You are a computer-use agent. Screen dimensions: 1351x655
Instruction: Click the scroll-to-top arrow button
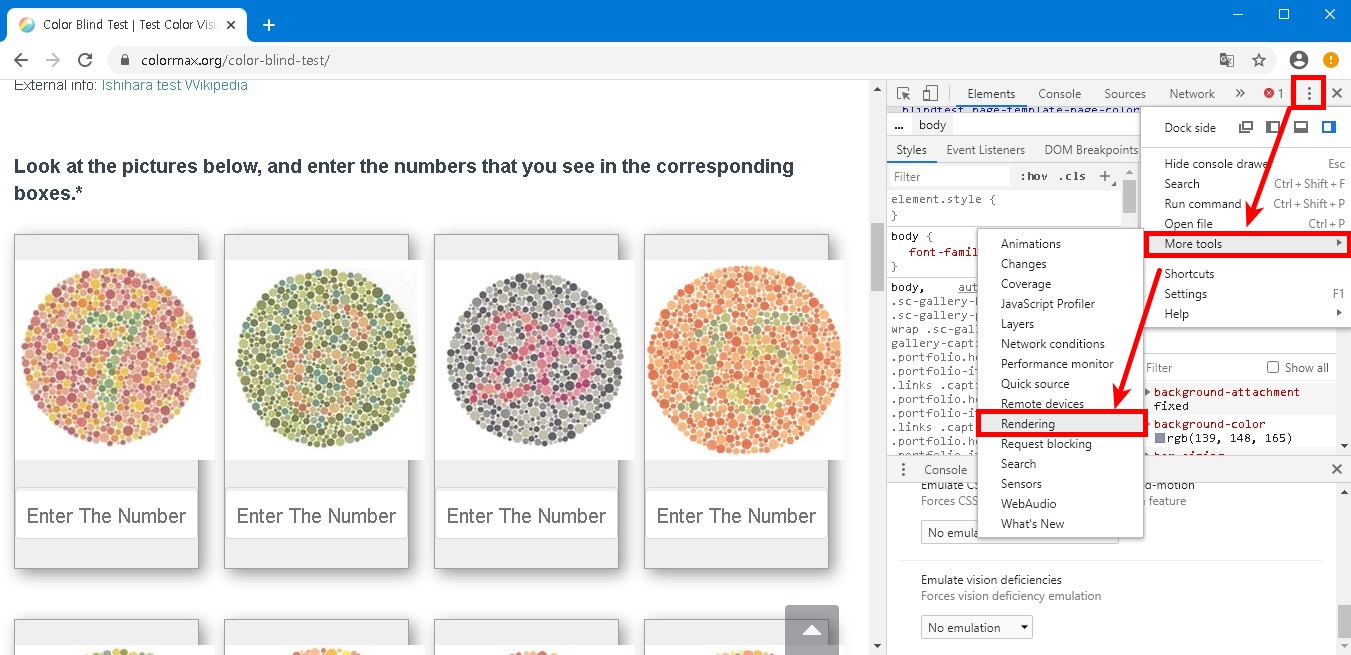point(812,630)
